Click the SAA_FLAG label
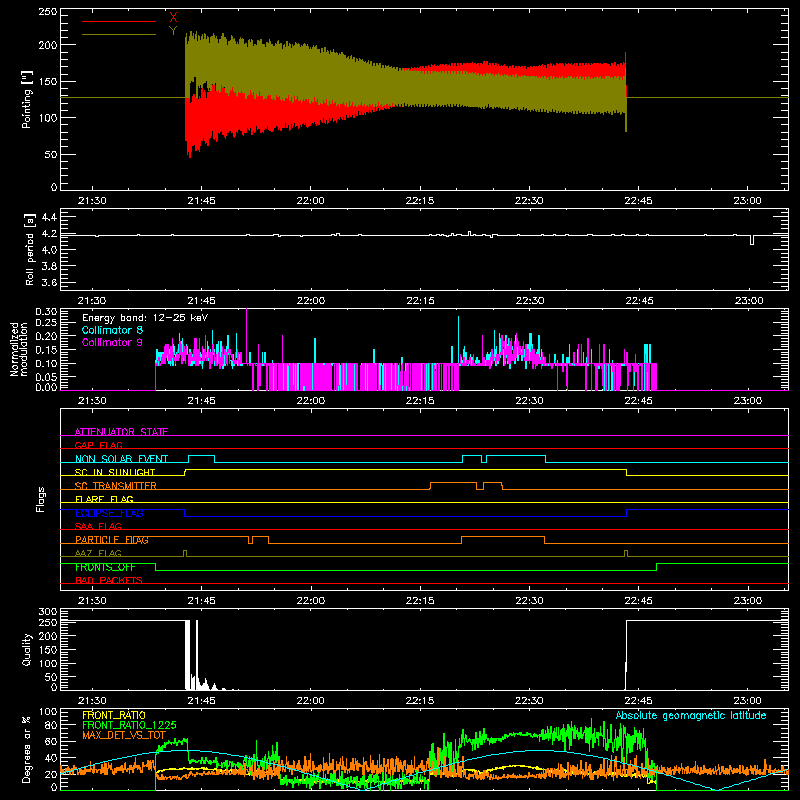The height and width of the screenshot is (800, 800). (x=98, y=527)
